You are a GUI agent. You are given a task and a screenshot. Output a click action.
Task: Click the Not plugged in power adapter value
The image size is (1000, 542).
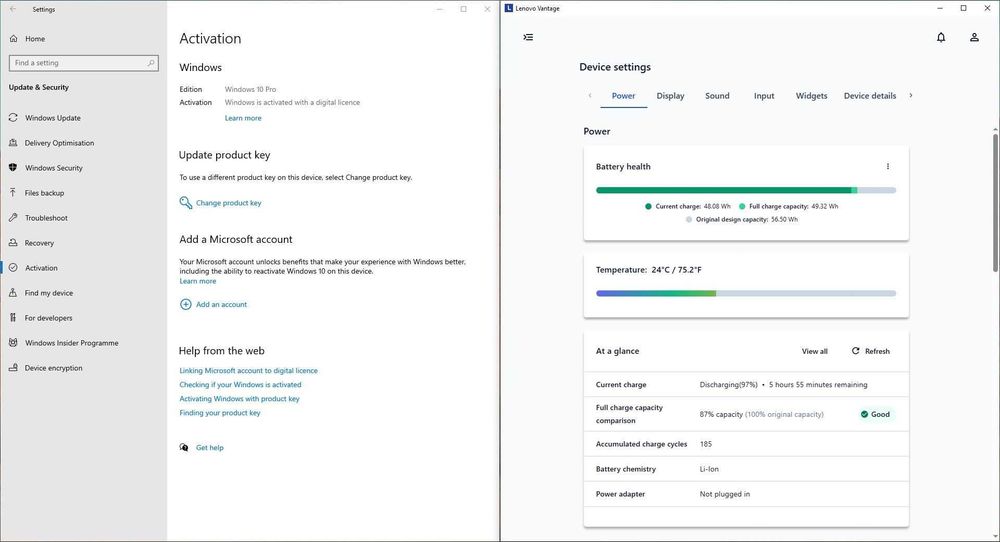724,494
